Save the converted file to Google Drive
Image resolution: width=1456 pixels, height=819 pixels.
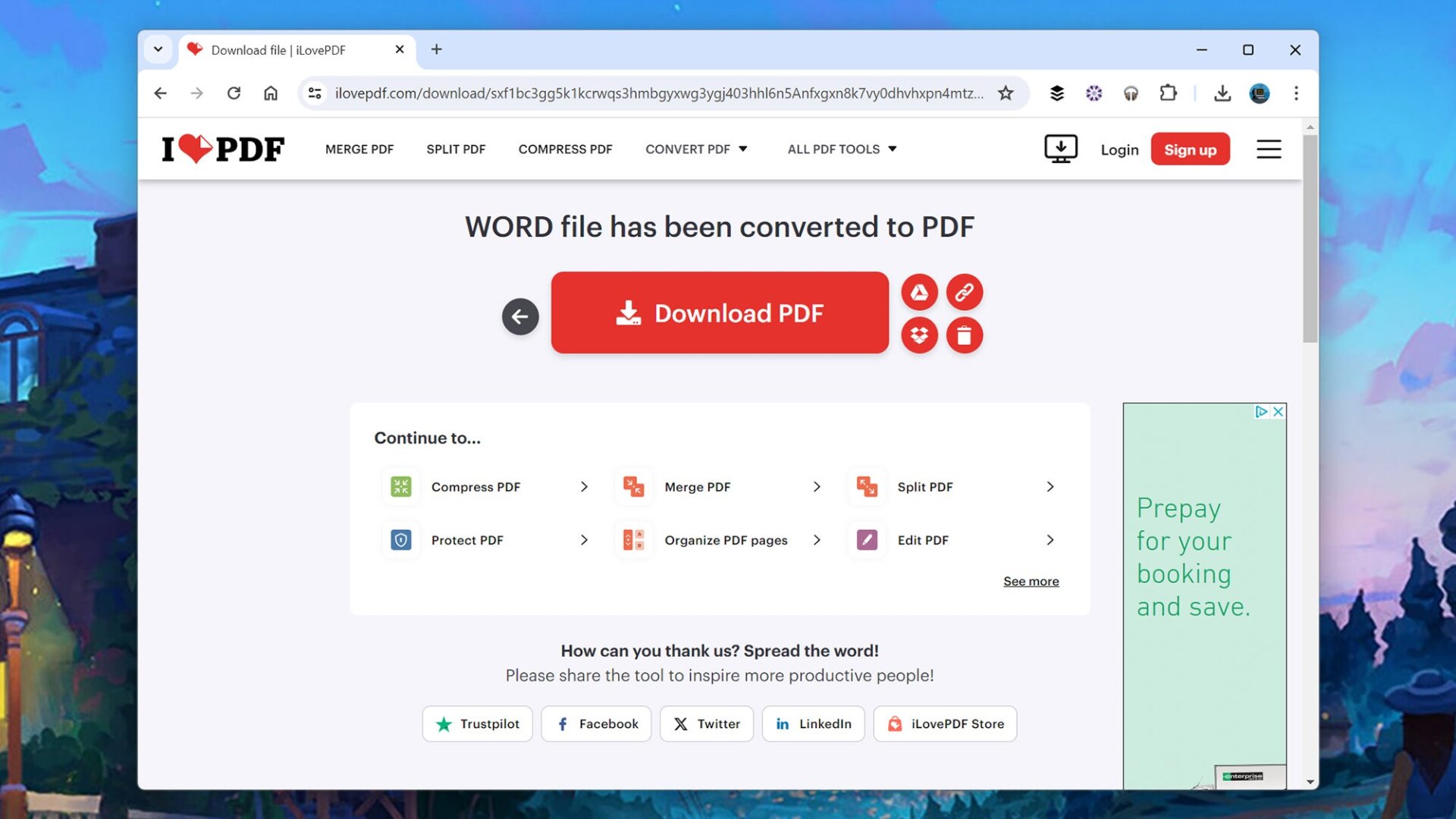click(919, 292)
